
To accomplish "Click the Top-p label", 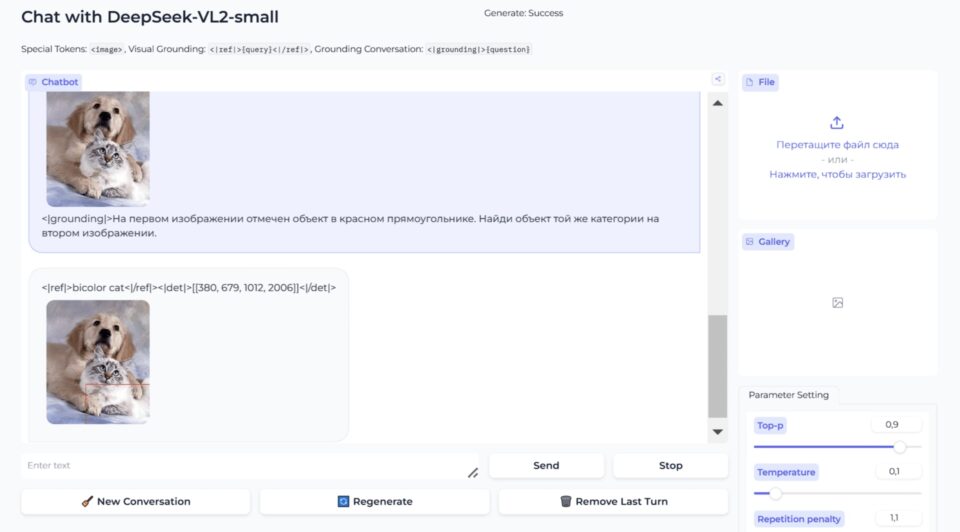I will (770, 425).
